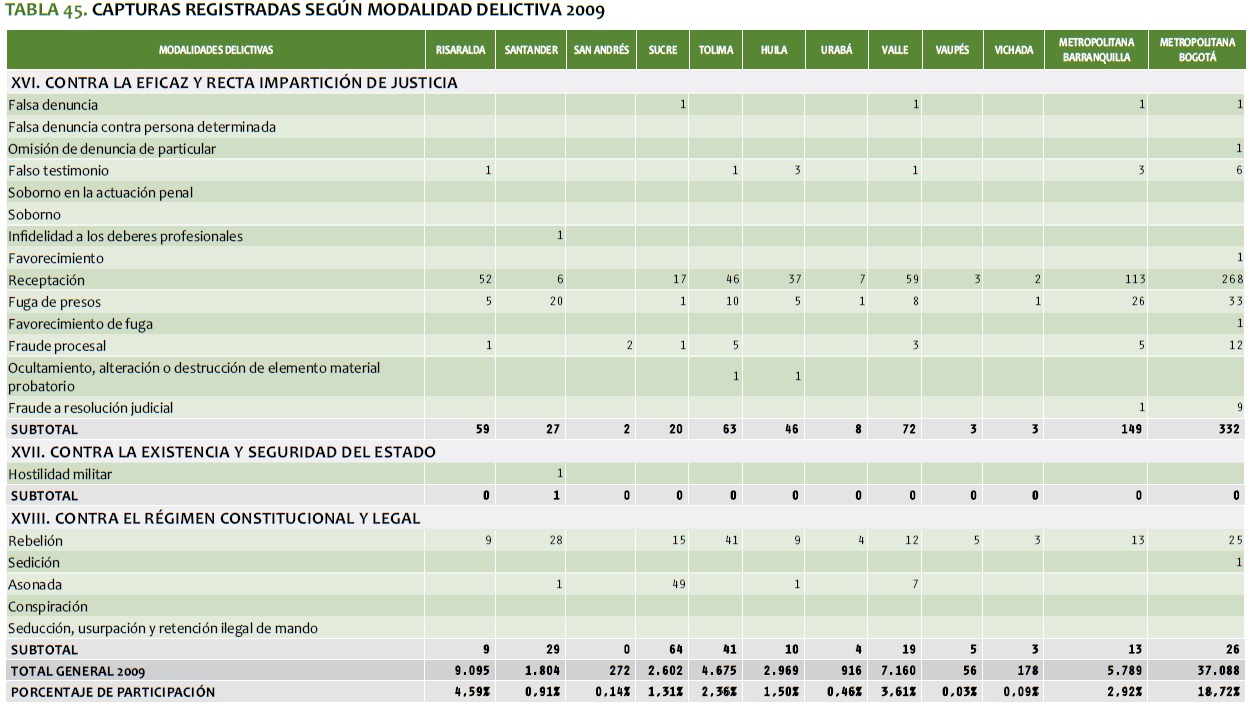Image resolution: width=1250 pixels, height=707 pixels.
Task: Click the Asonada row label
Action: 35,585
